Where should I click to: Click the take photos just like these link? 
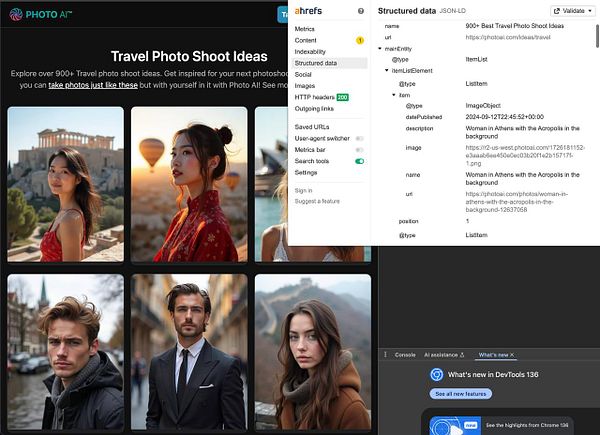click(x=93, y=85)
